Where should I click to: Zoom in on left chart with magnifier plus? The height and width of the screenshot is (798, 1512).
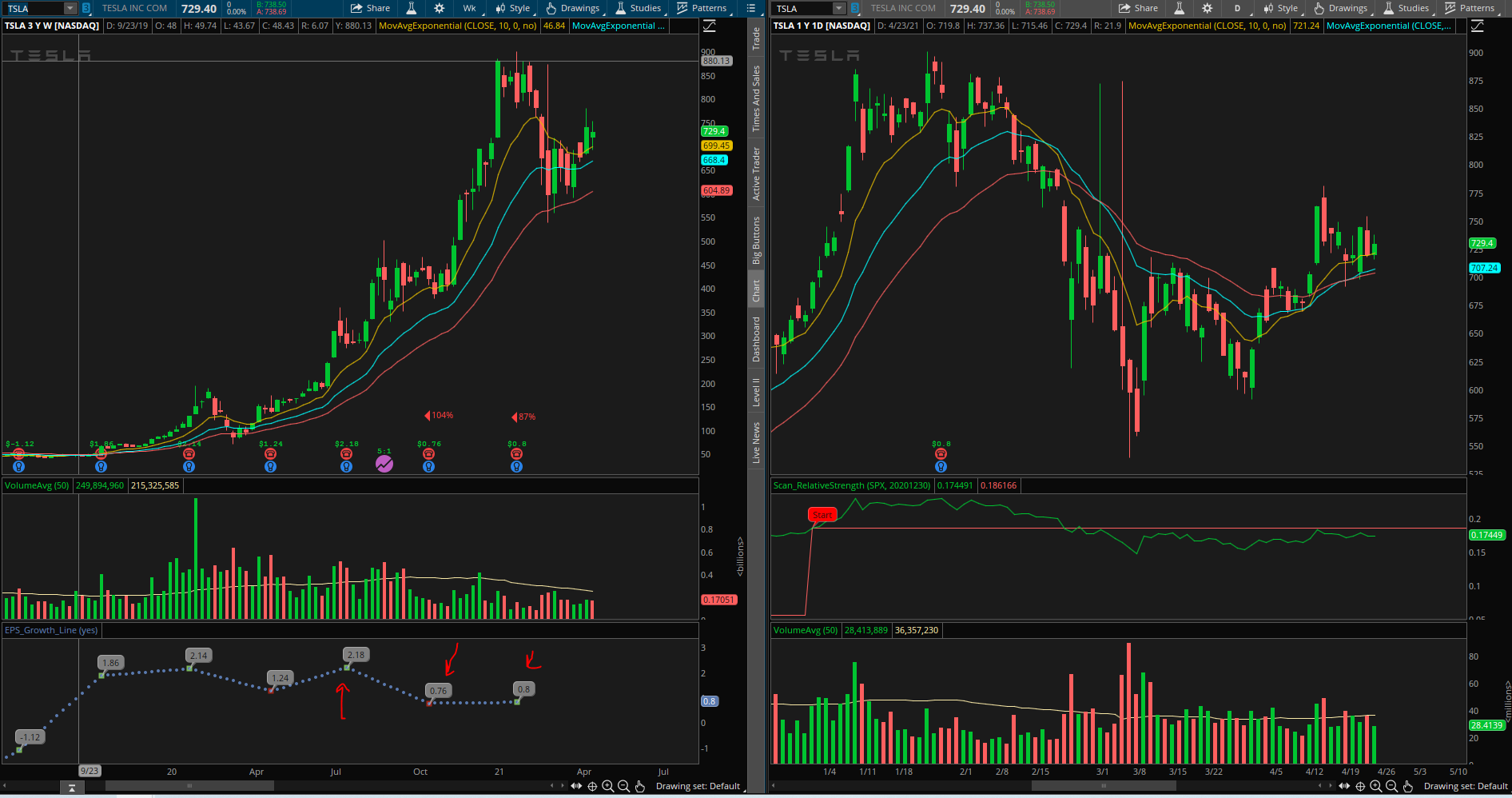[607, 786]
